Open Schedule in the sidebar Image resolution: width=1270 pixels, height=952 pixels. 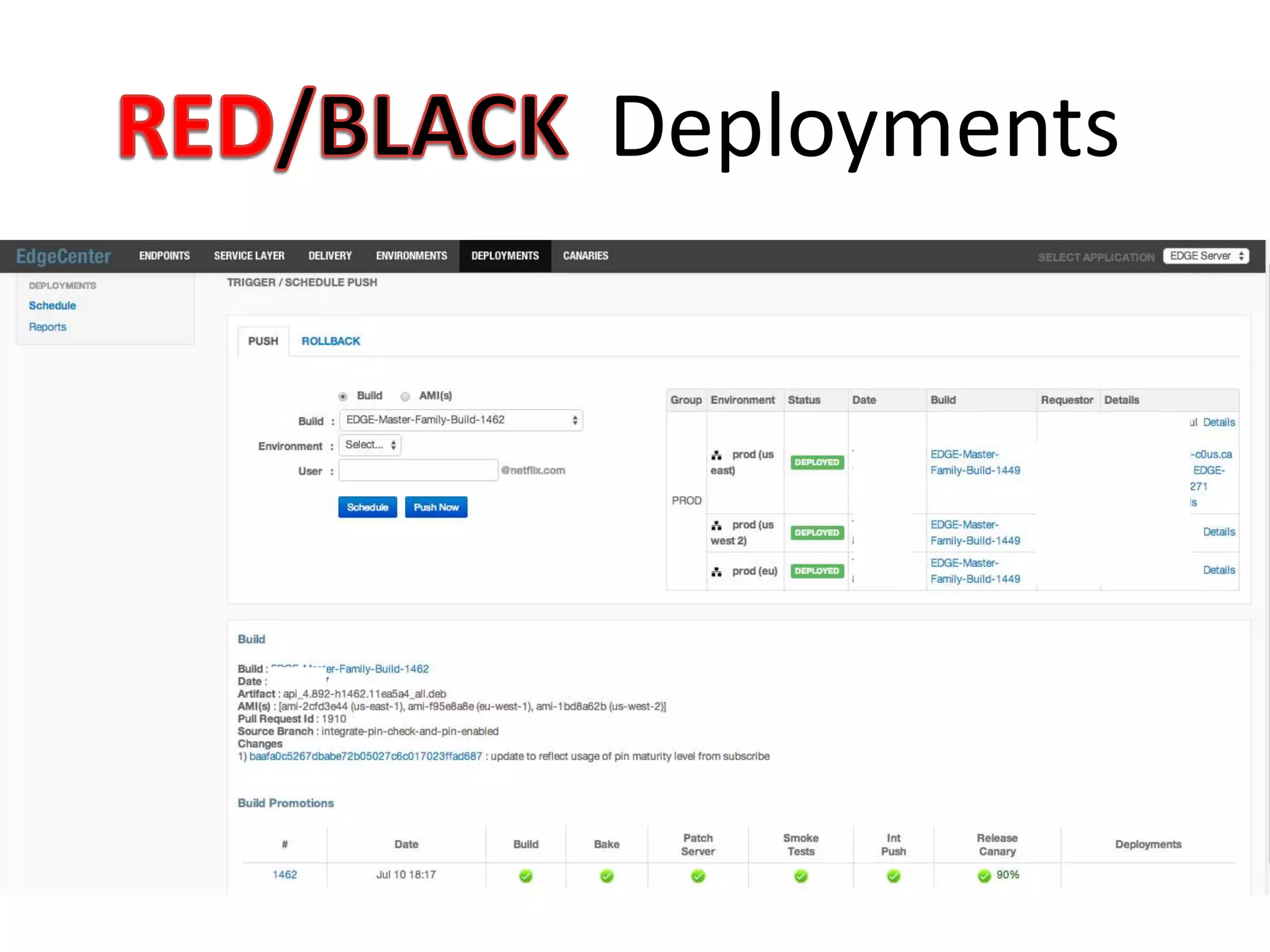click(x=52, y=306)
